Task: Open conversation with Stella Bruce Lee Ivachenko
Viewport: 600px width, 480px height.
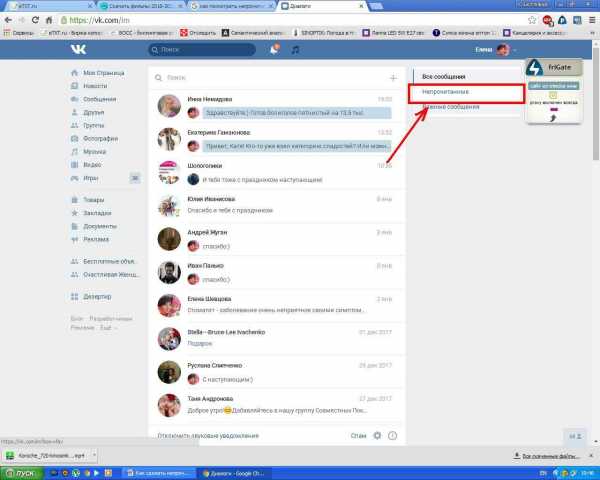Action: pyautogui.click(x=276, y=339)
